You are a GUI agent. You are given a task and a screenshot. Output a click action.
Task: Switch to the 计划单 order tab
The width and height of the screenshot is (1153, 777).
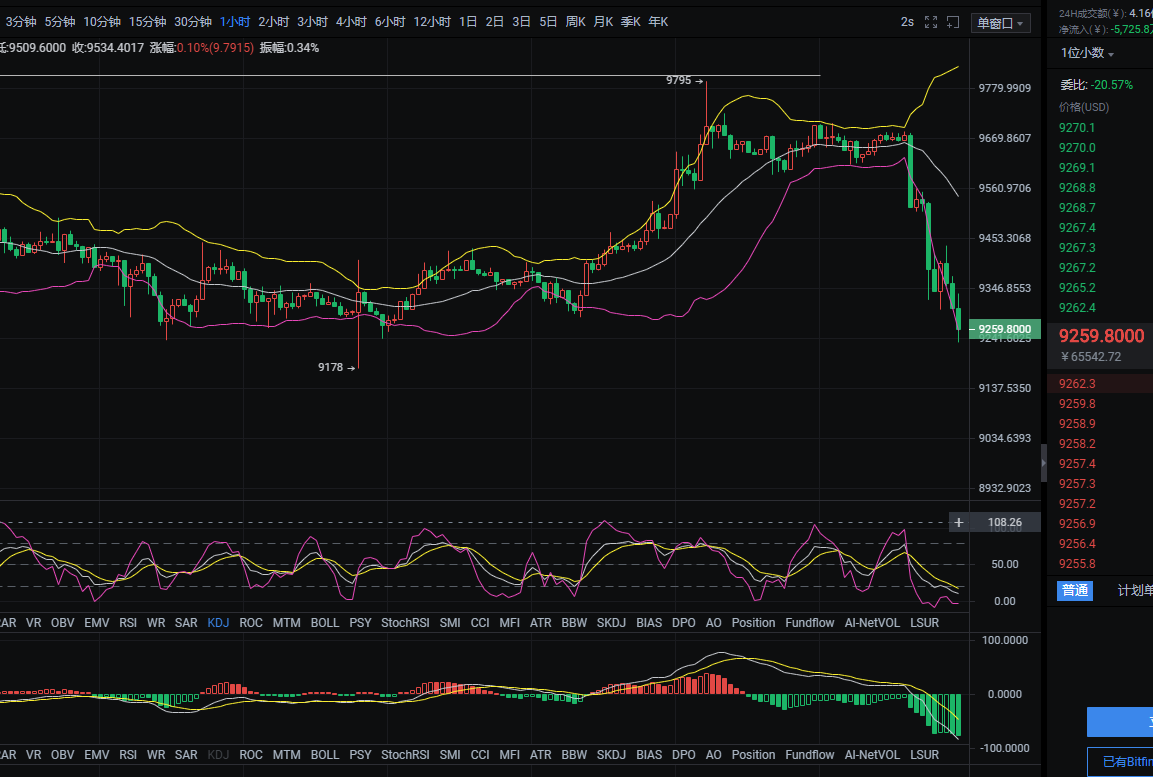[1134, 590]
